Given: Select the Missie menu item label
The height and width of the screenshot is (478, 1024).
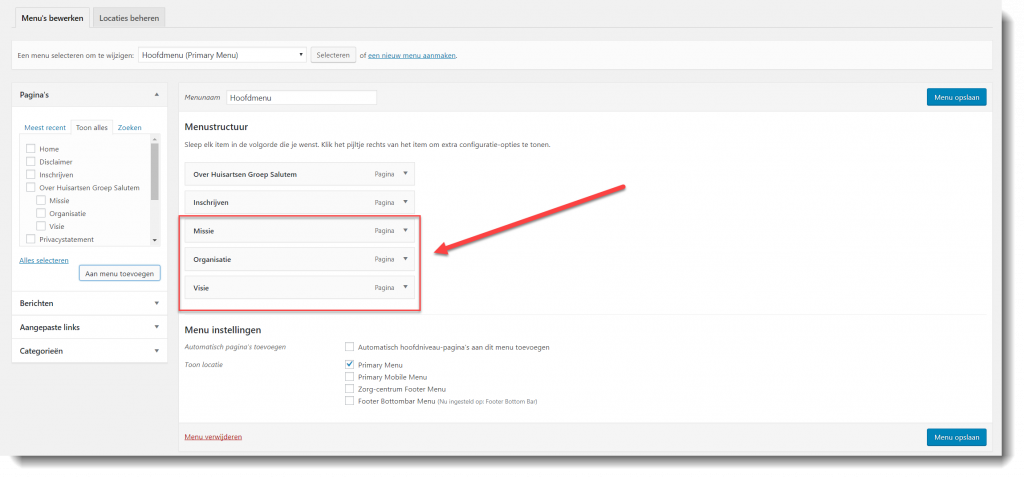Looking at the screenshot, I should pos(204,231).
